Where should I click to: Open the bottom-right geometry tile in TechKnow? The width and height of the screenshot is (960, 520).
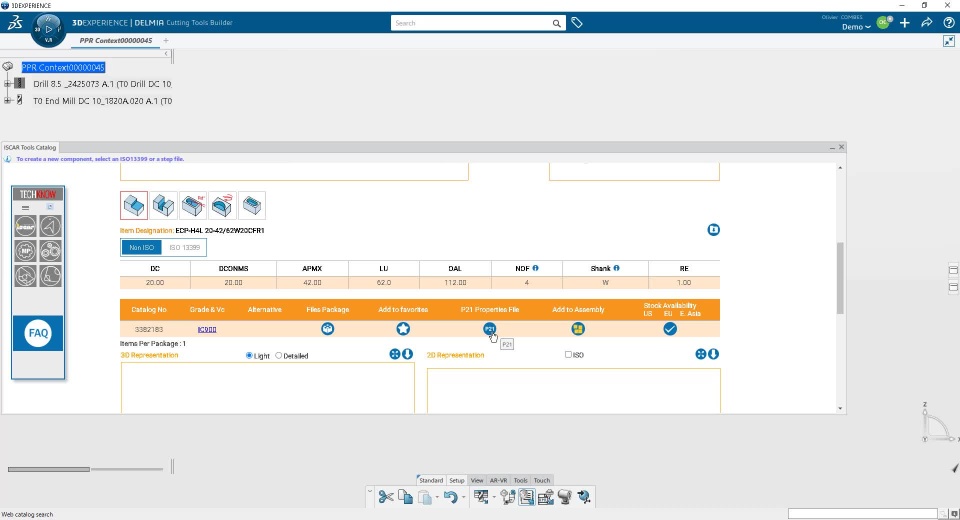coord(51,276)
